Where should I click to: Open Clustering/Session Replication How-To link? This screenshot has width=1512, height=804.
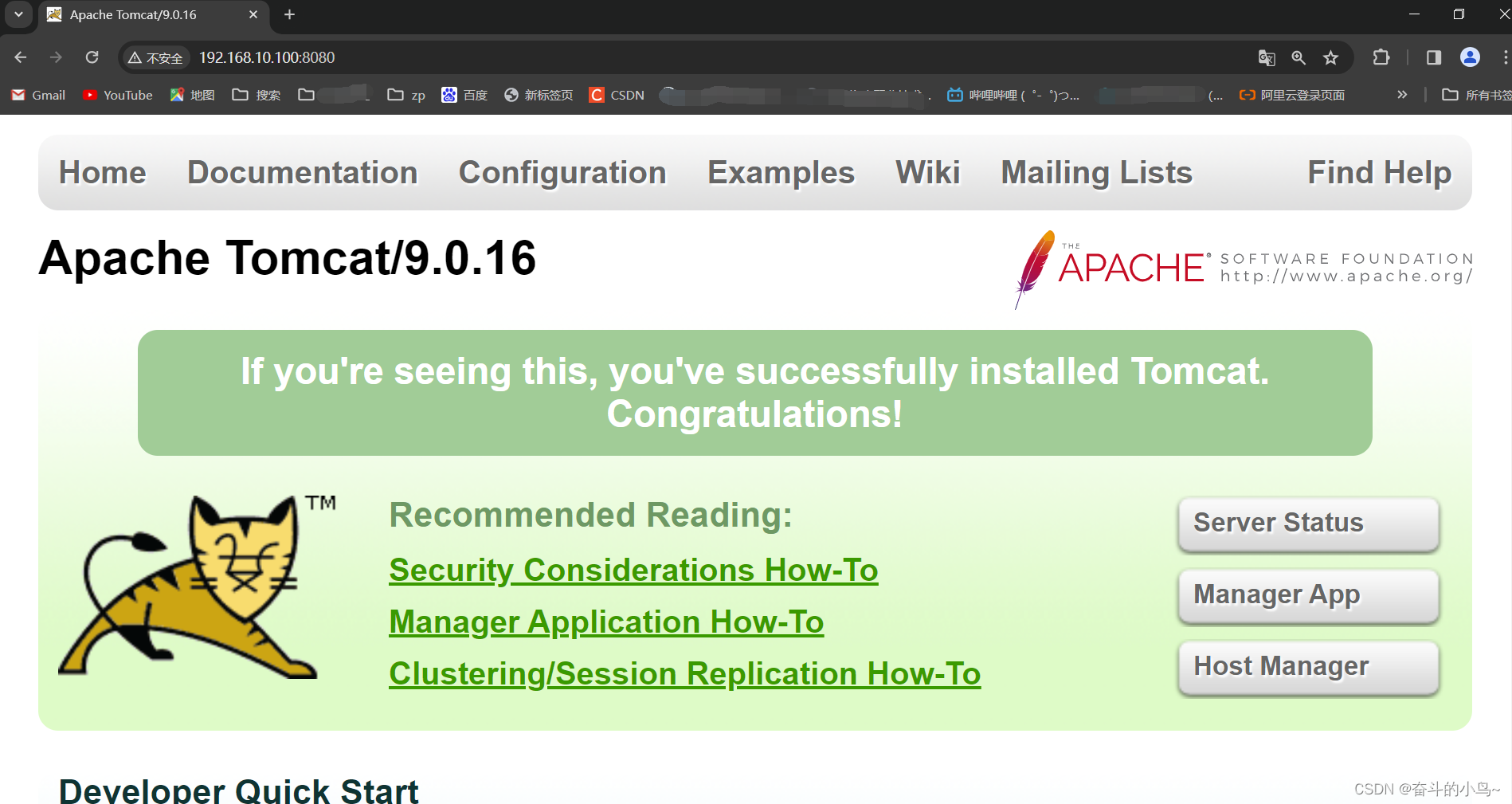(685, 673)
